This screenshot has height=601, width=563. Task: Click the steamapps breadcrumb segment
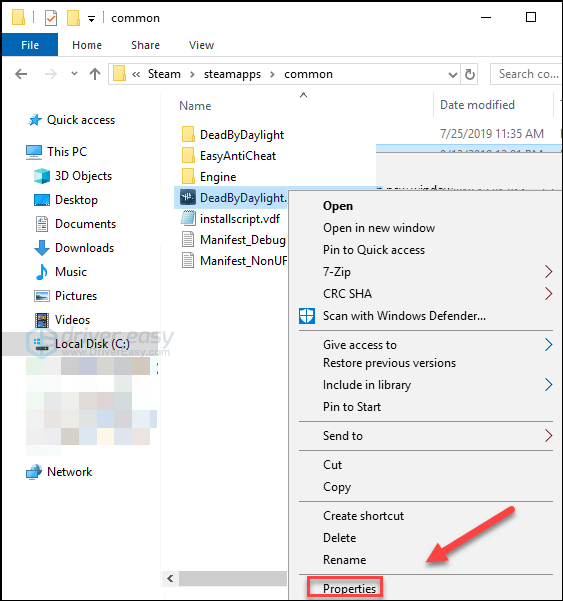coord(232,74)
